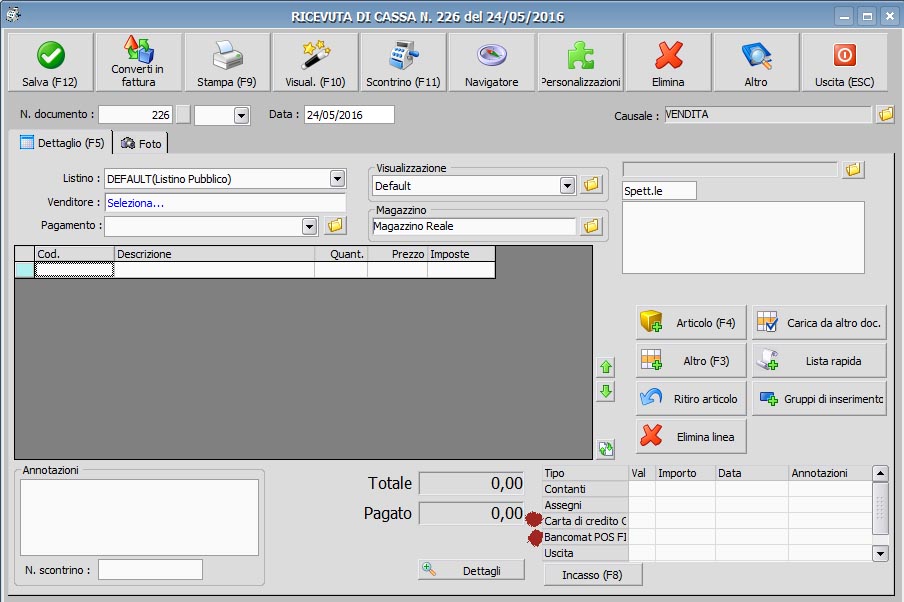Issue receipt with Scontrino (F11)
This screenshot has width=904, height=602.
point(403,62)
